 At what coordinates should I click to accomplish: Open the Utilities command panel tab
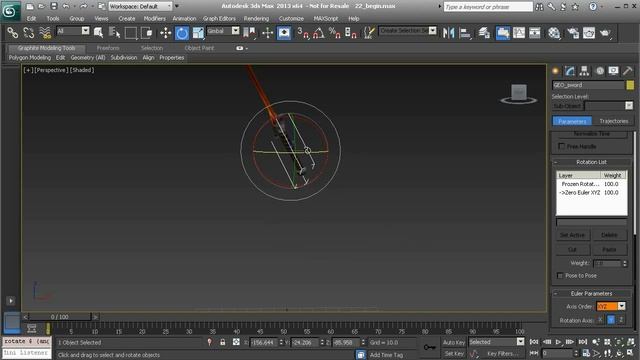point(628,71)
